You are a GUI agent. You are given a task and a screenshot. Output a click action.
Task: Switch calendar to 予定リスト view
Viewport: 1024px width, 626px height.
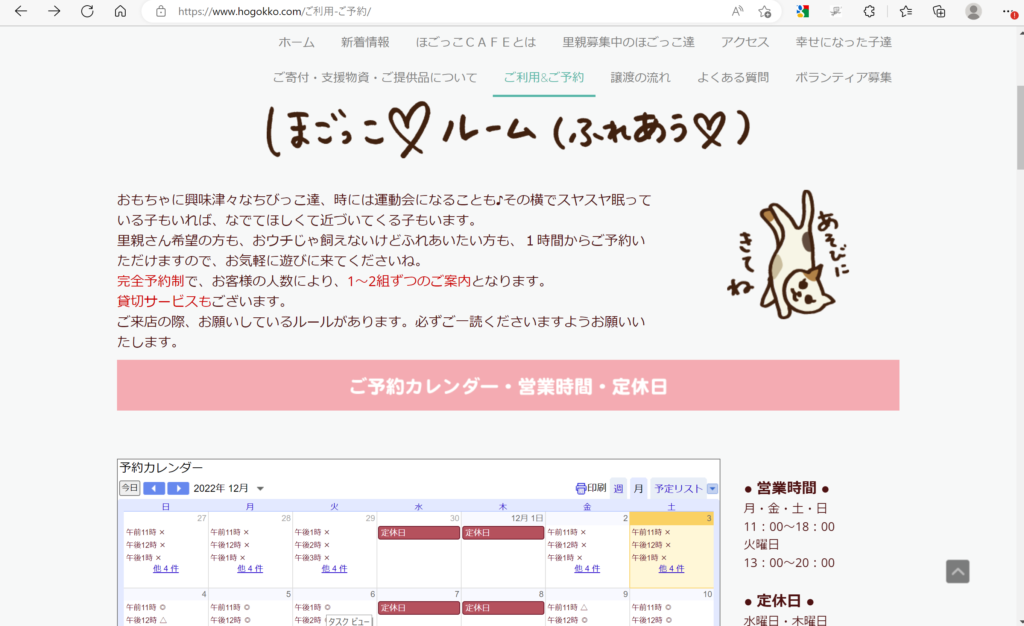tap(679, 488)
